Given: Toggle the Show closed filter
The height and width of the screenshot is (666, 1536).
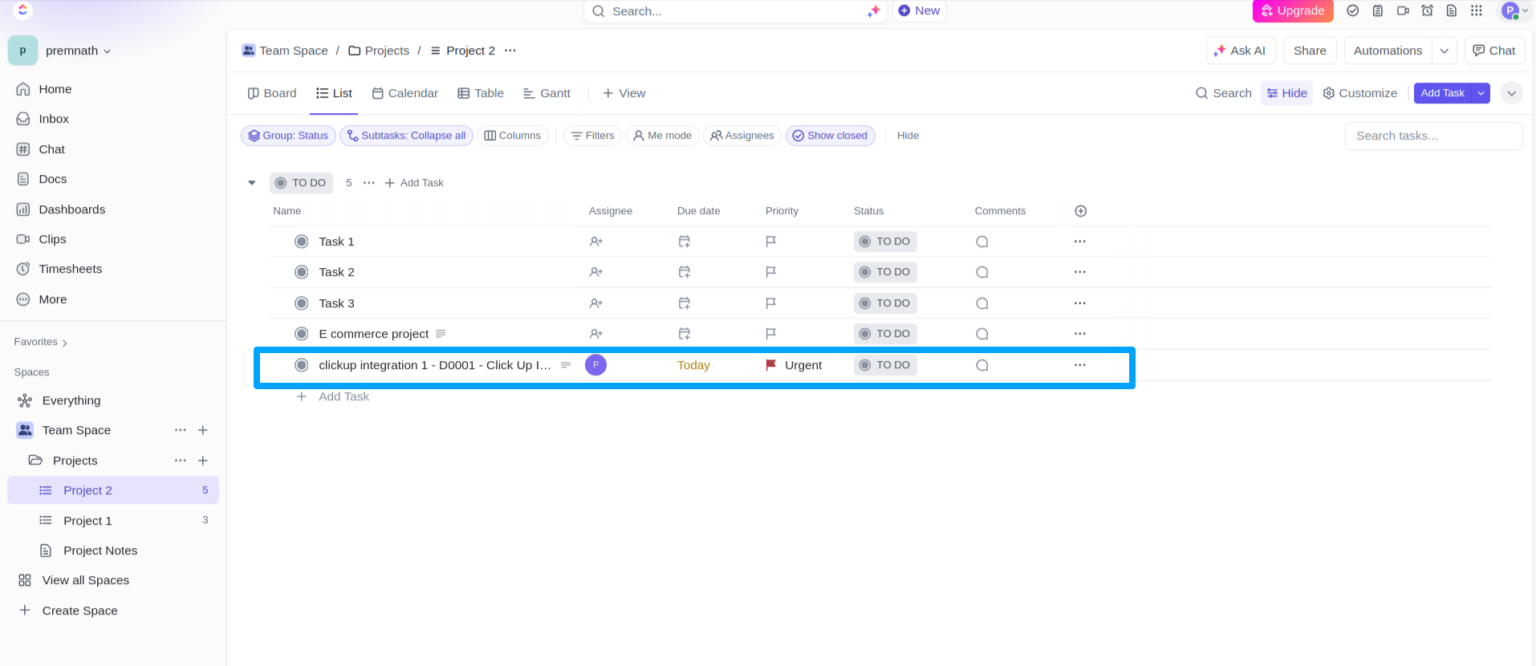Looking at the screenshot, I should 830,136.
